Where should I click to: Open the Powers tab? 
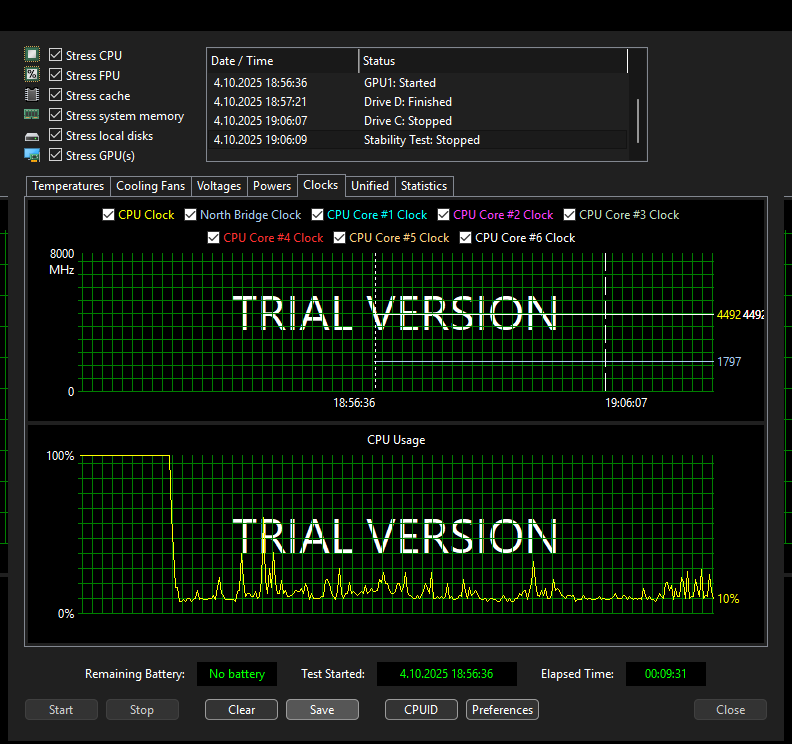click(x=272, y=186)
